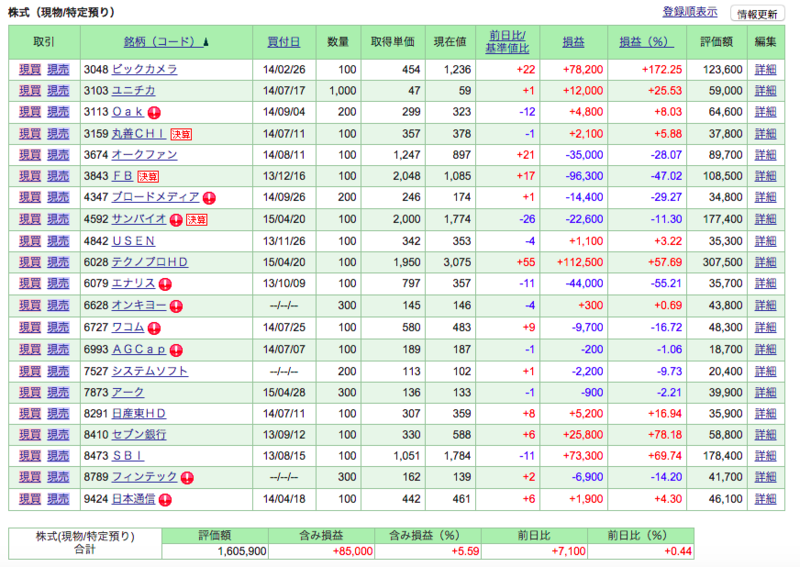Click 現買 in the テクノプロHD row
Screen dimensions: 800x567
coord(30,262)
